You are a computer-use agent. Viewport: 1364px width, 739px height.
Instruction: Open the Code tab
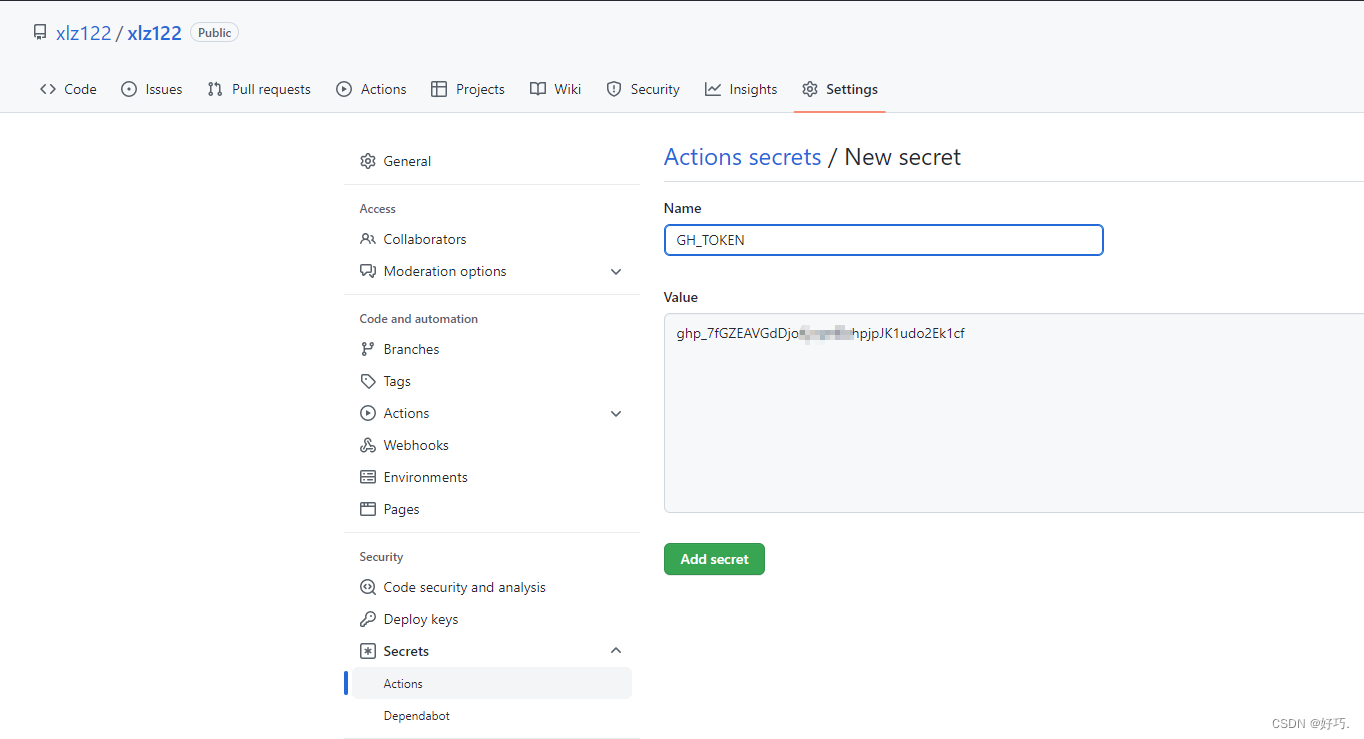click(x=68, y=89)
